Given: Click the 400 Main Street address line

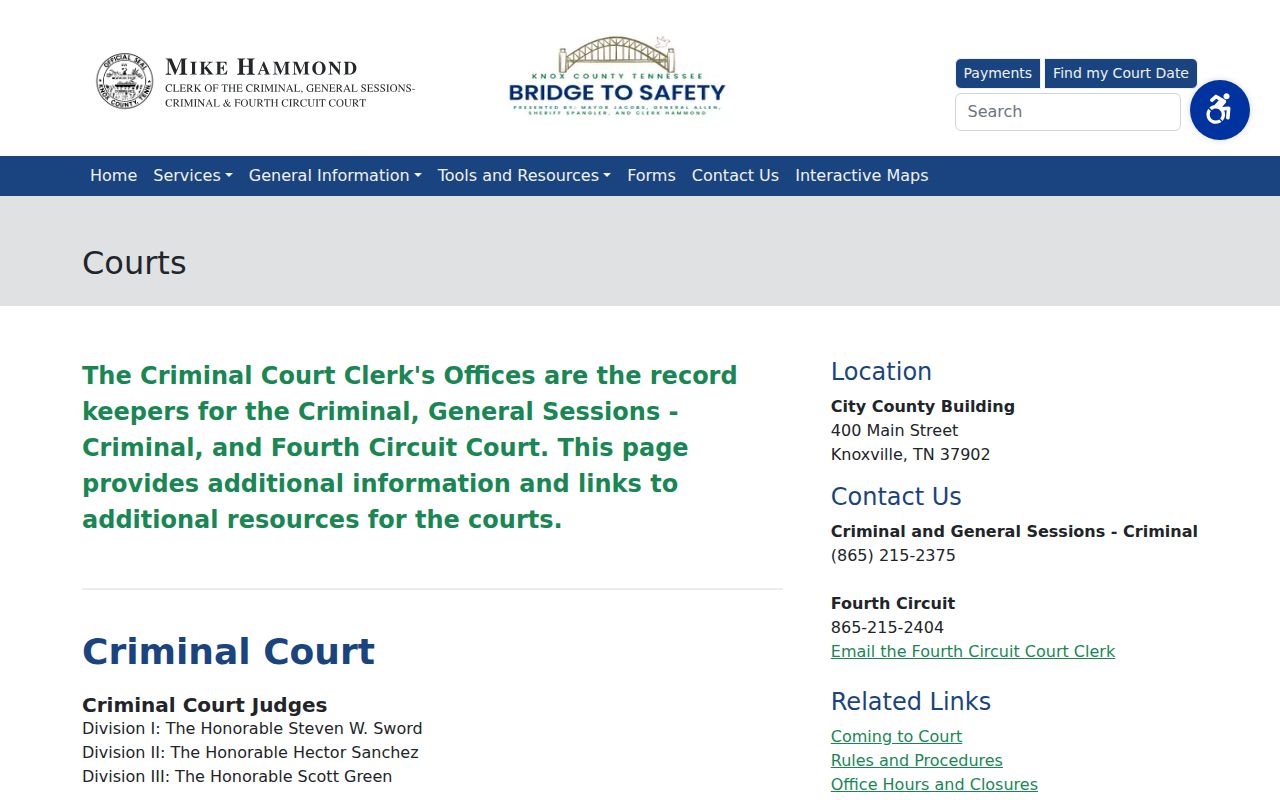Looking at the screenshot, I should [x=894, y=430].
